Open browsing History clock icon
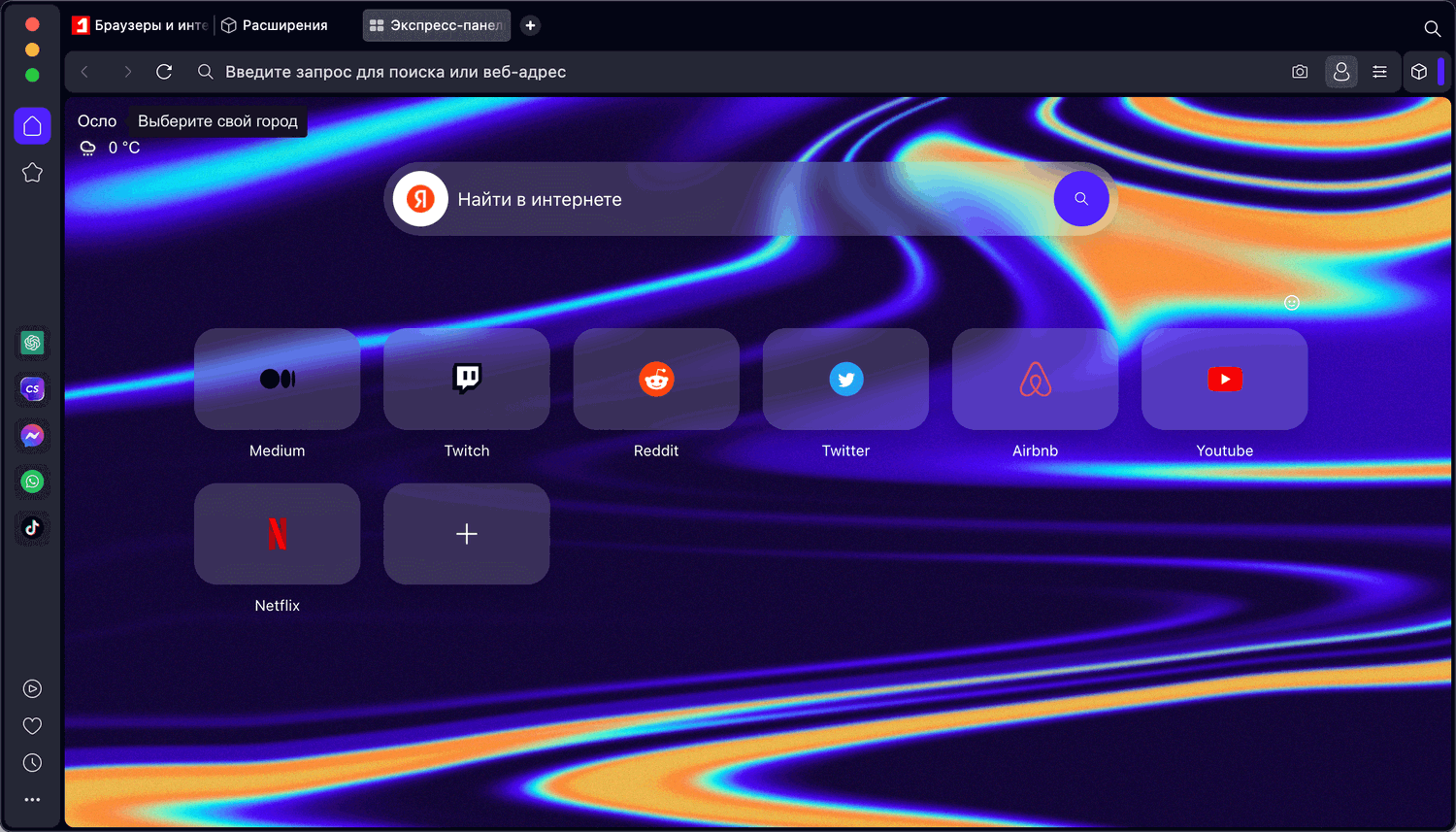This screenshot has height=832, width=1456. point(32,763)
